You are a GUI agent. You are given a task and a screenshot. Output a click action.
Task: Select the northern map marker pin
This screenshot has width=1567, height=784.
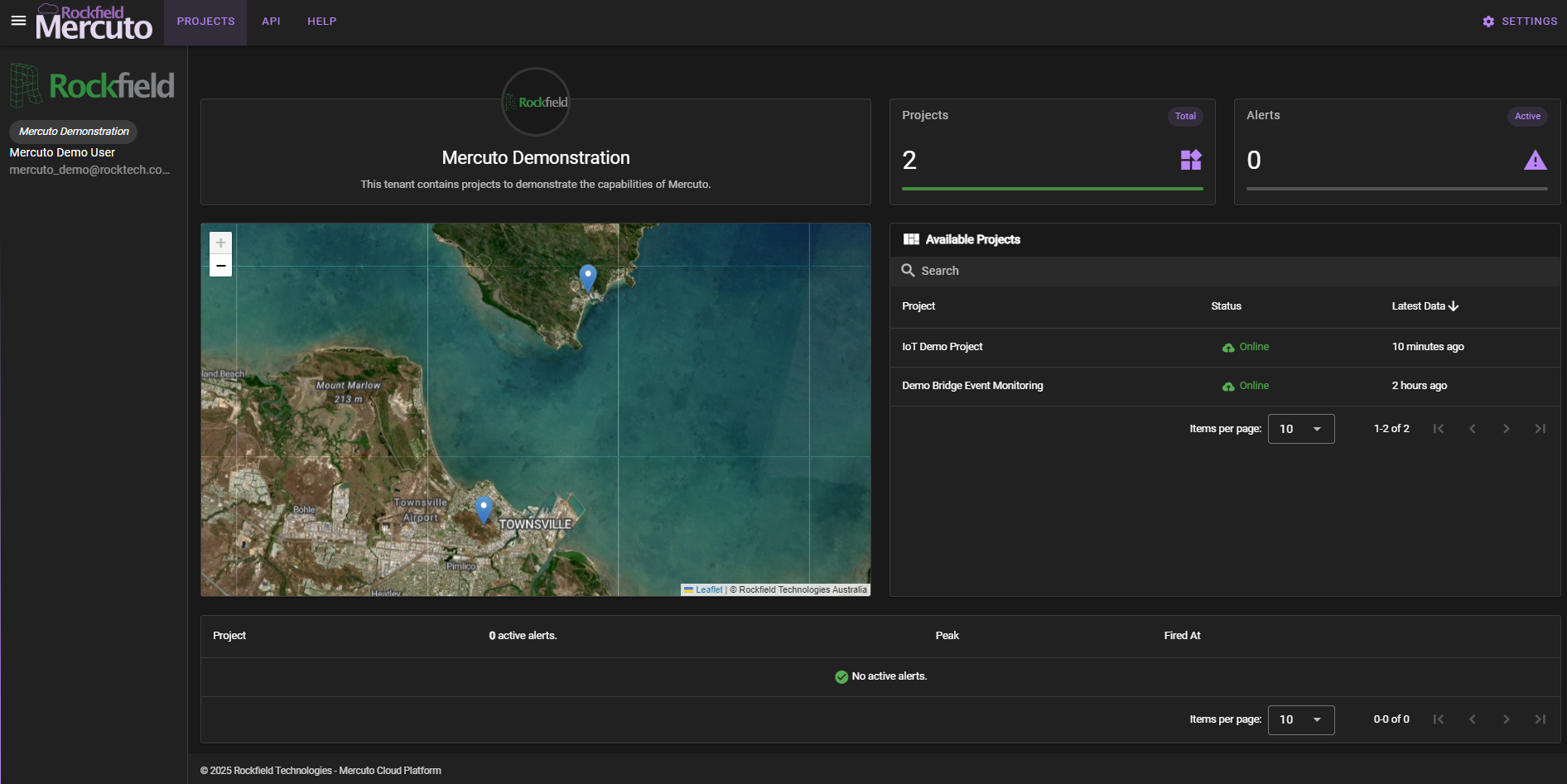[588, 277]
